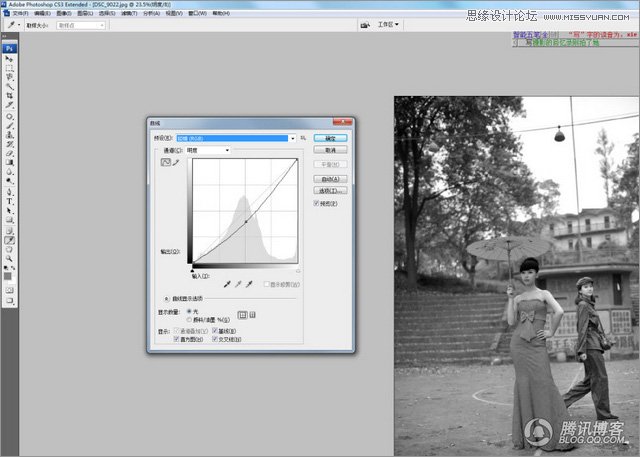640x457 pixels.
Task: Click Cancel (取消) in Curves dialog
Action: coord(330,150)
